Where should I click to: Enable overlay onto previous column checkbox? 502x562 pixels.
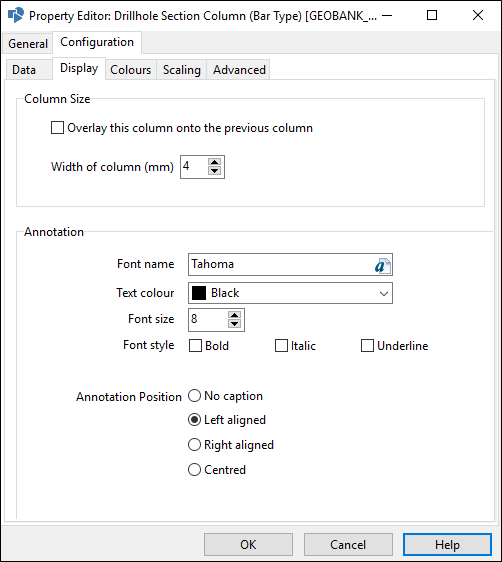pos(57,128)
